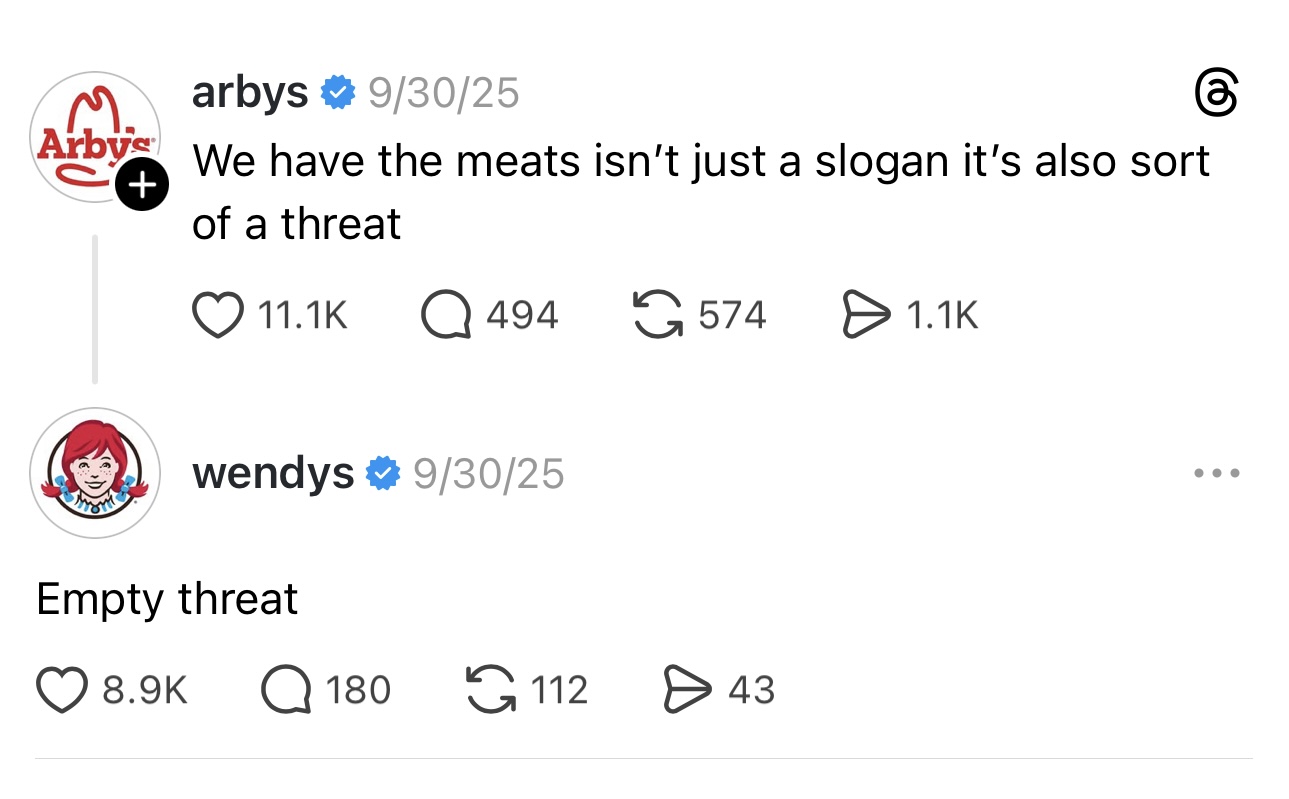Screen dimensions: 1289x799
Task: Open the "Empty threat" reply text
Action: click(x=167, y=600)
